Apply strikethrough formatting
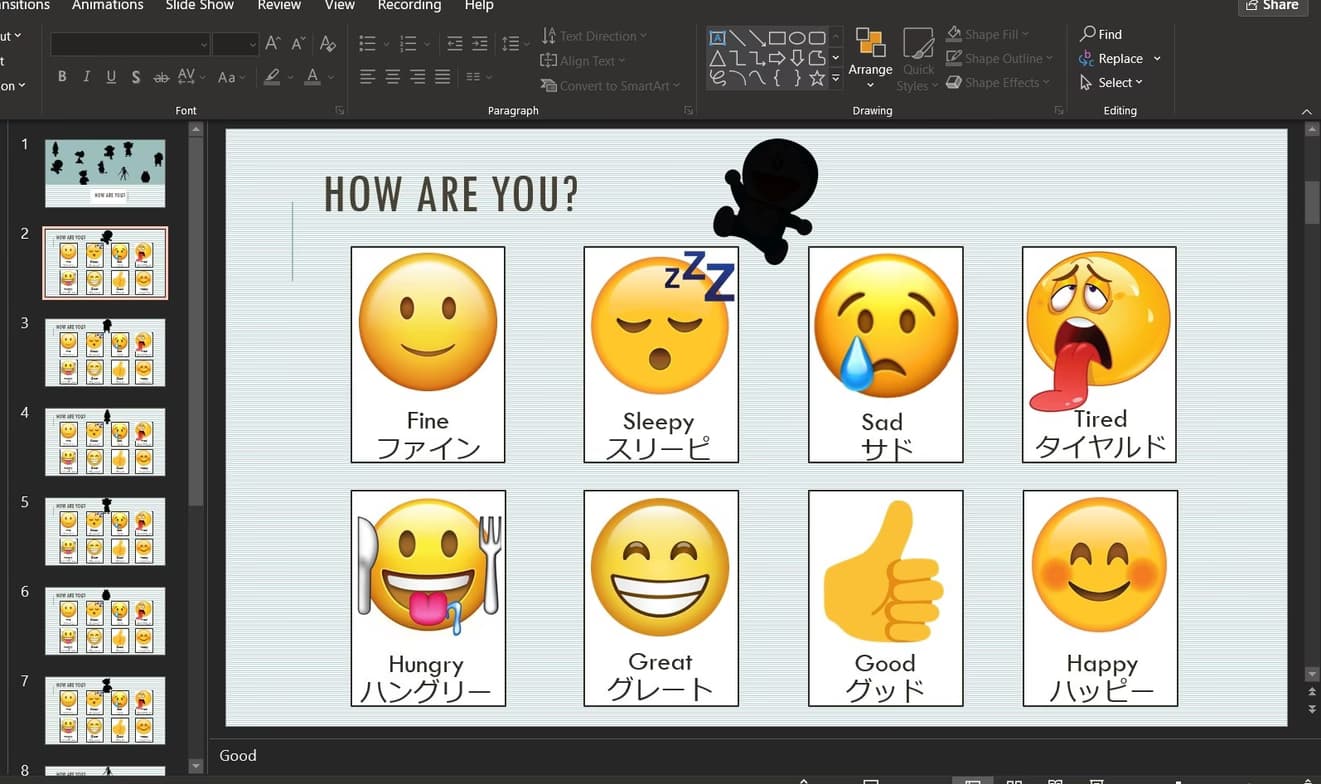1321x784 pixels. [x=162, y=76]
